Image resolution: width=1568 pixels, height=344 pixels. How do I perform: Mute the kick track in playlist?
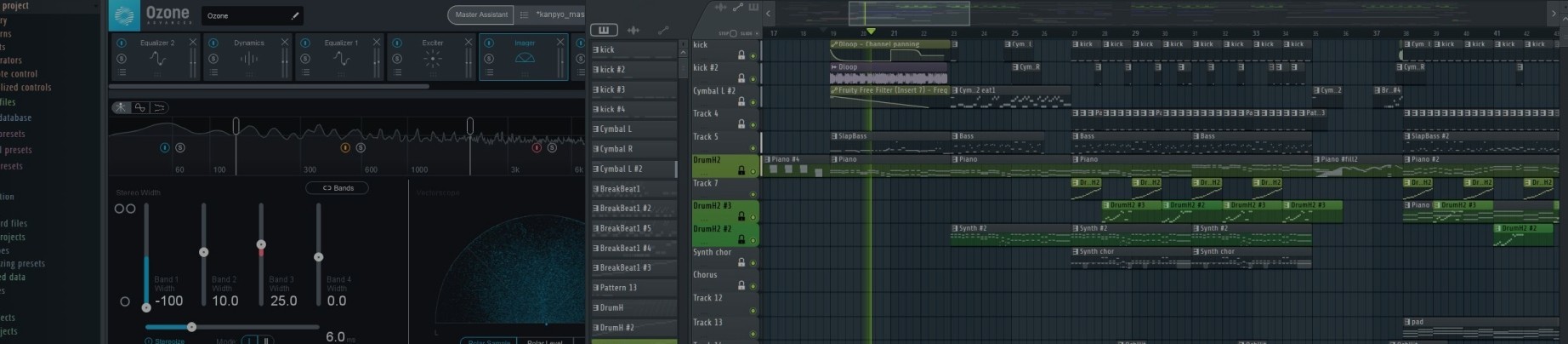753,55
